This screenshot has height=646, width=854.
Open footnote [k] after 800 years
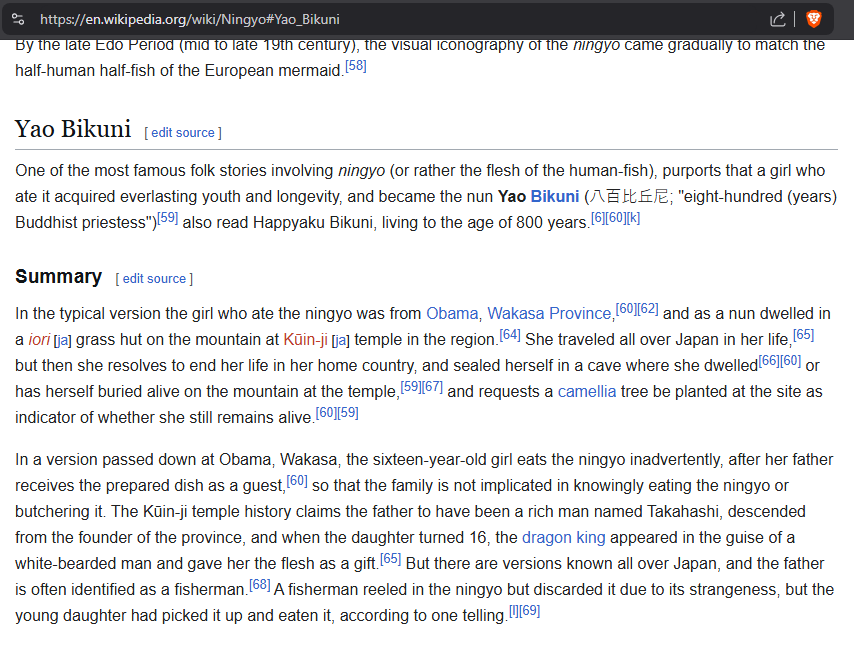coord(633,218)
